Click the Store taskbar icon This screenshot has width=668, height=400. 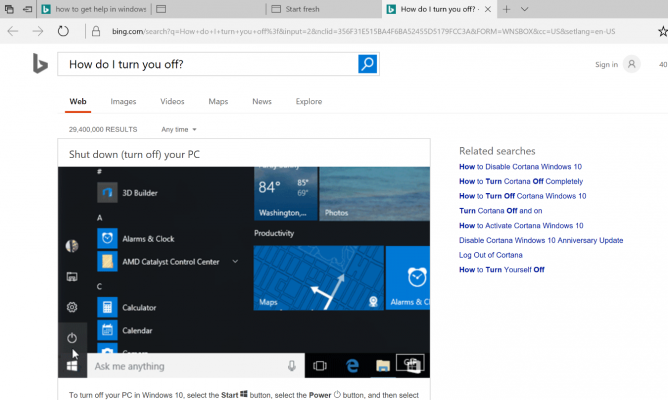tap(412, 365)
